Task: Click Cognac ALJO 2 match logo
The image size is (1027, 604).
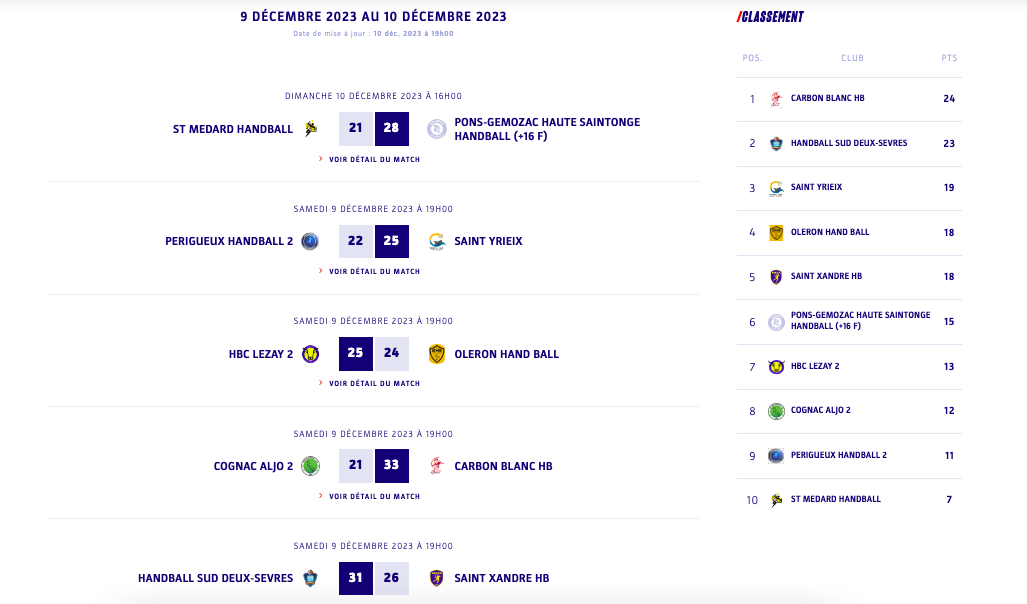Action: click(x=310, y=466)
